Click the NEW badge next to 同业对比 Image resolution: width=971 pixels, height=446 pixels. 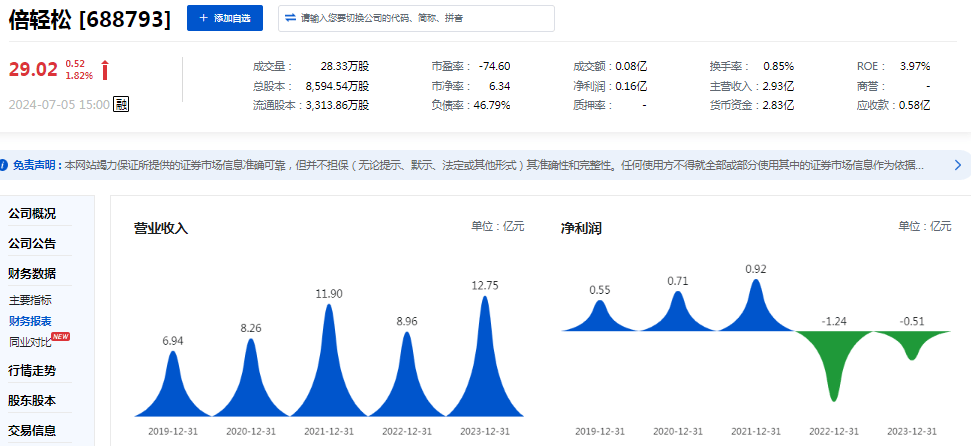(x=61, y=336)
